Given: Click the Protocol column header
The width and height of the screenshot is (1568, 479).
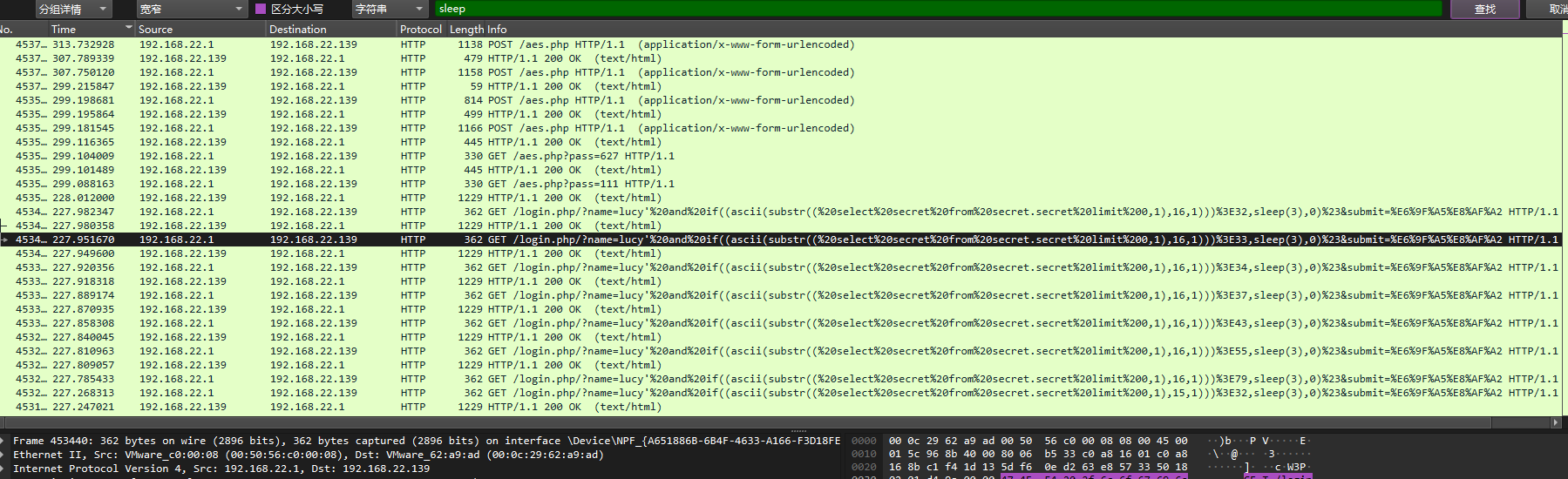Looking at the screenshot, I should (x=421, y=29).
